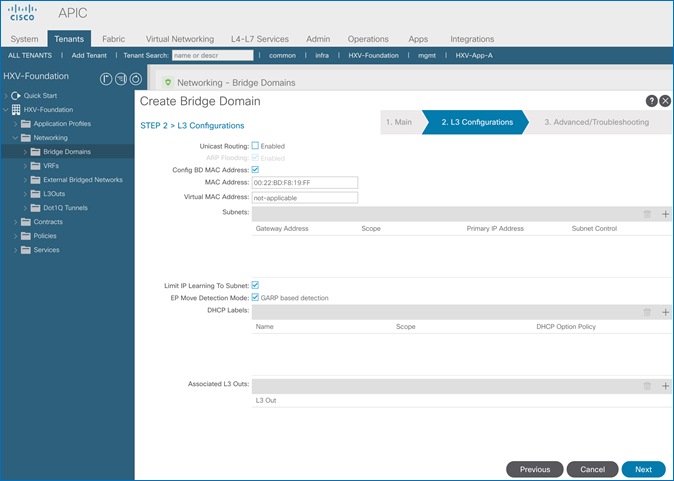The image size is (674, 481).
Task: Uncheck Config BD MAC Address checkbox
Action: [255, 169]
